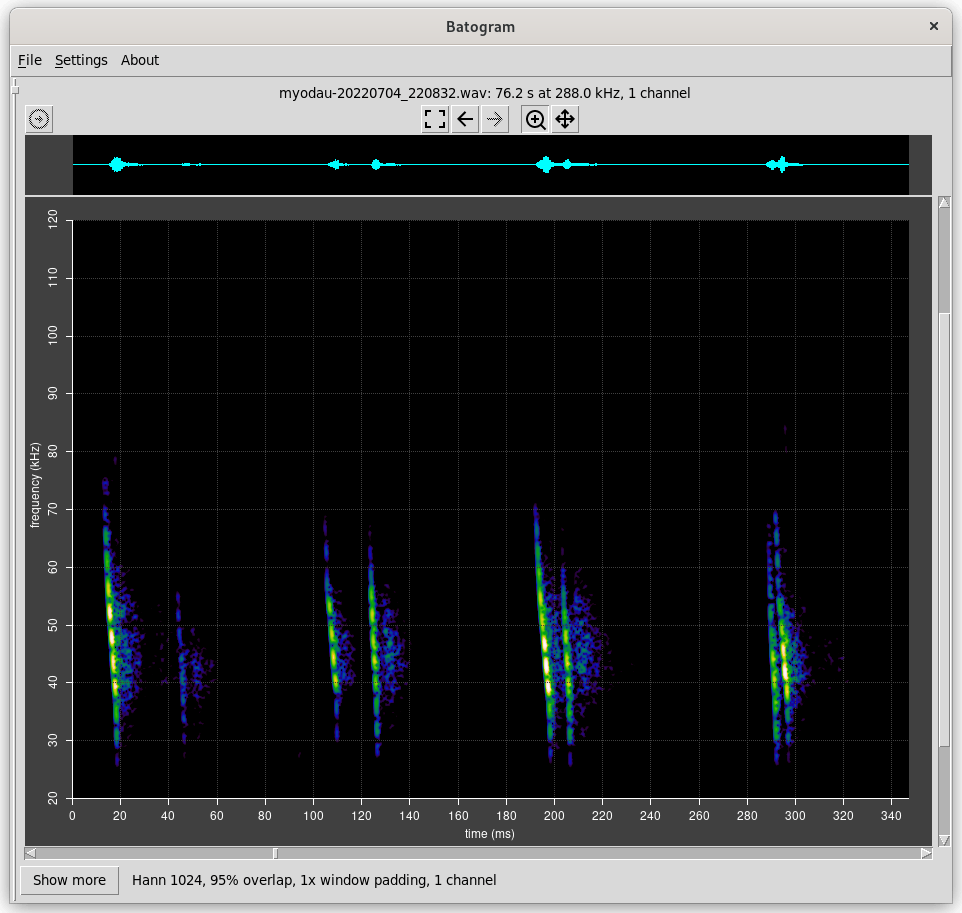Screen dimensions: 962x913
Task: Click the first burst in the waveform overview
Action: pyautogui.click(x=118, y=164)
